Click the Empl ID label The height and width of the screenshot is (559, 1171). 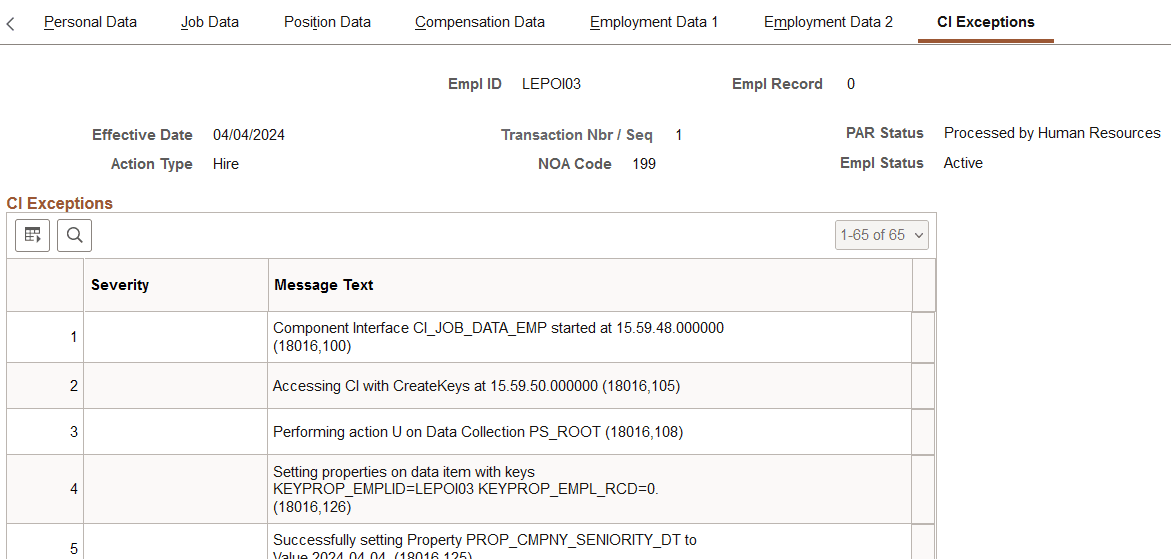[474, 84]
